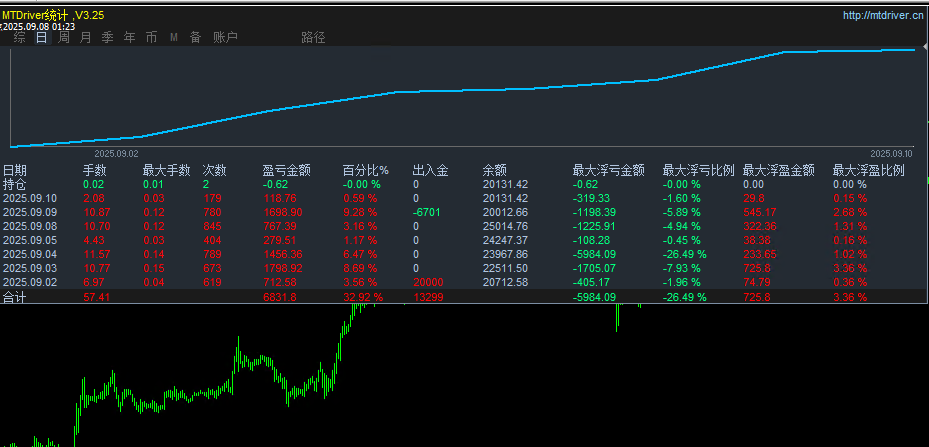Click the -26.49 % drawdown on 2025.09.04
The height and width of the screenshot is (447, 929).
[x=684, y=254]
